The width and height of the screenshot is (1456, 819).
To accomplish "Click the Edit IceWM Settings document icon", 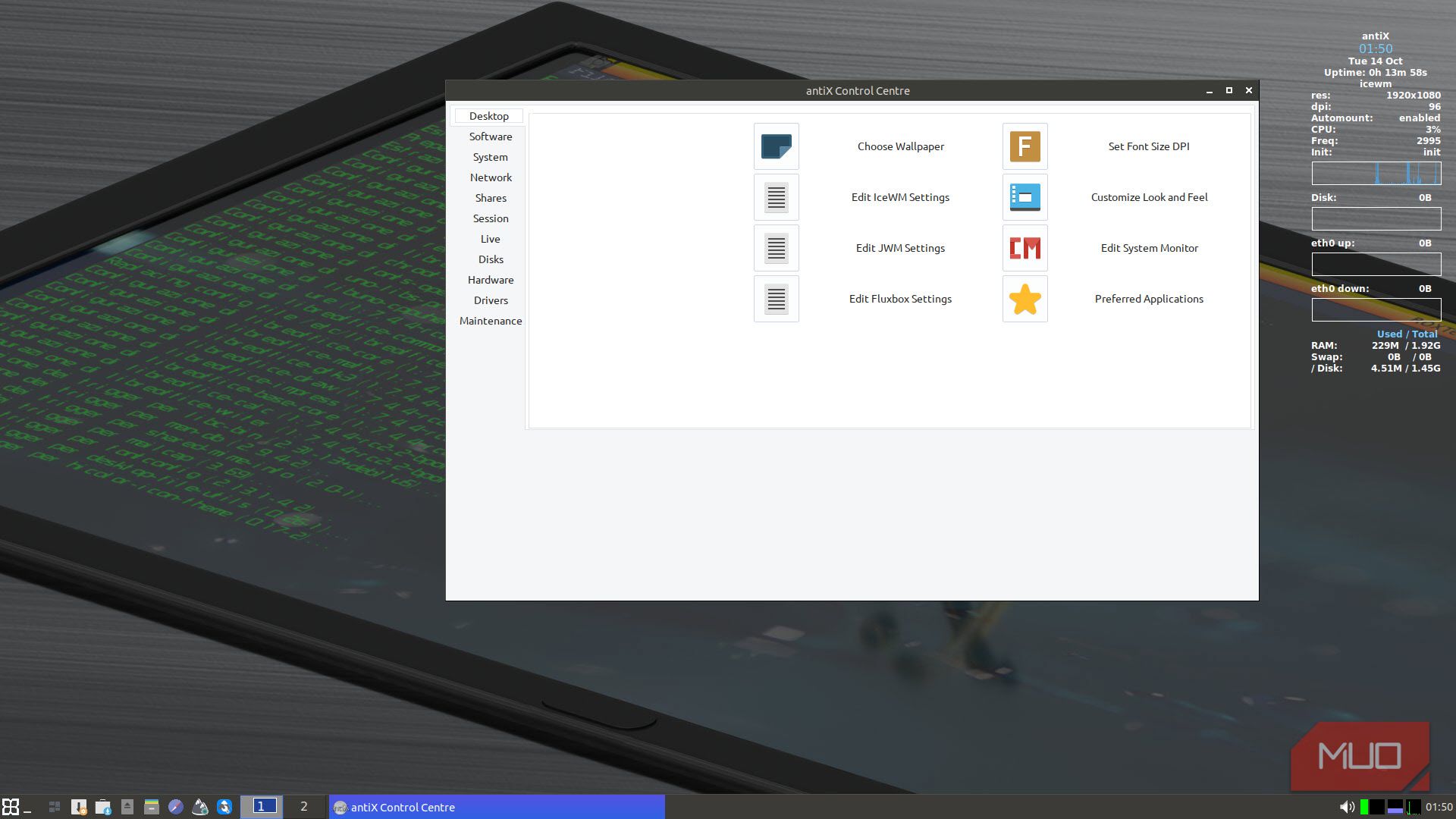I will click(776, 197).
